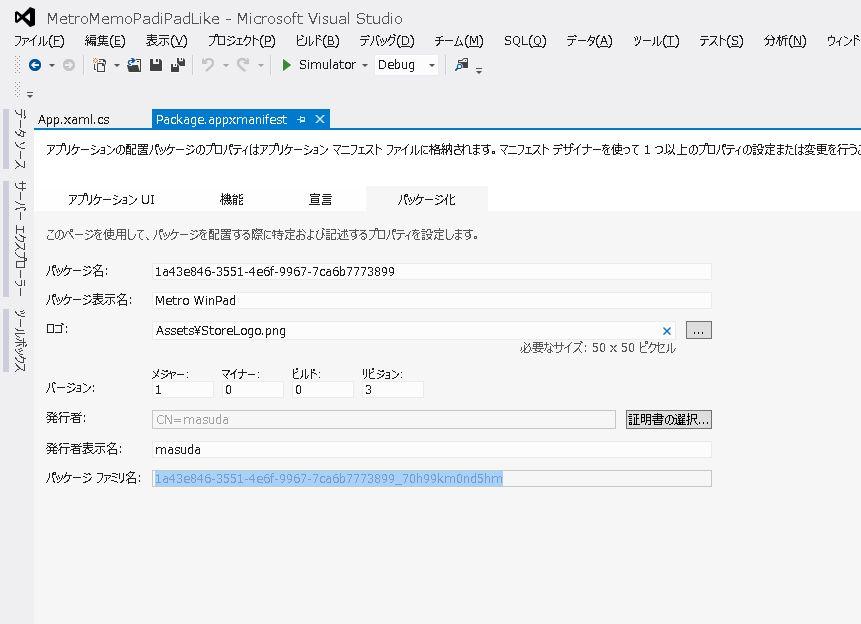Click the Save single-disk icon
Image resolution: width=861 pixels, height=624 pixels.
[156, 65]
